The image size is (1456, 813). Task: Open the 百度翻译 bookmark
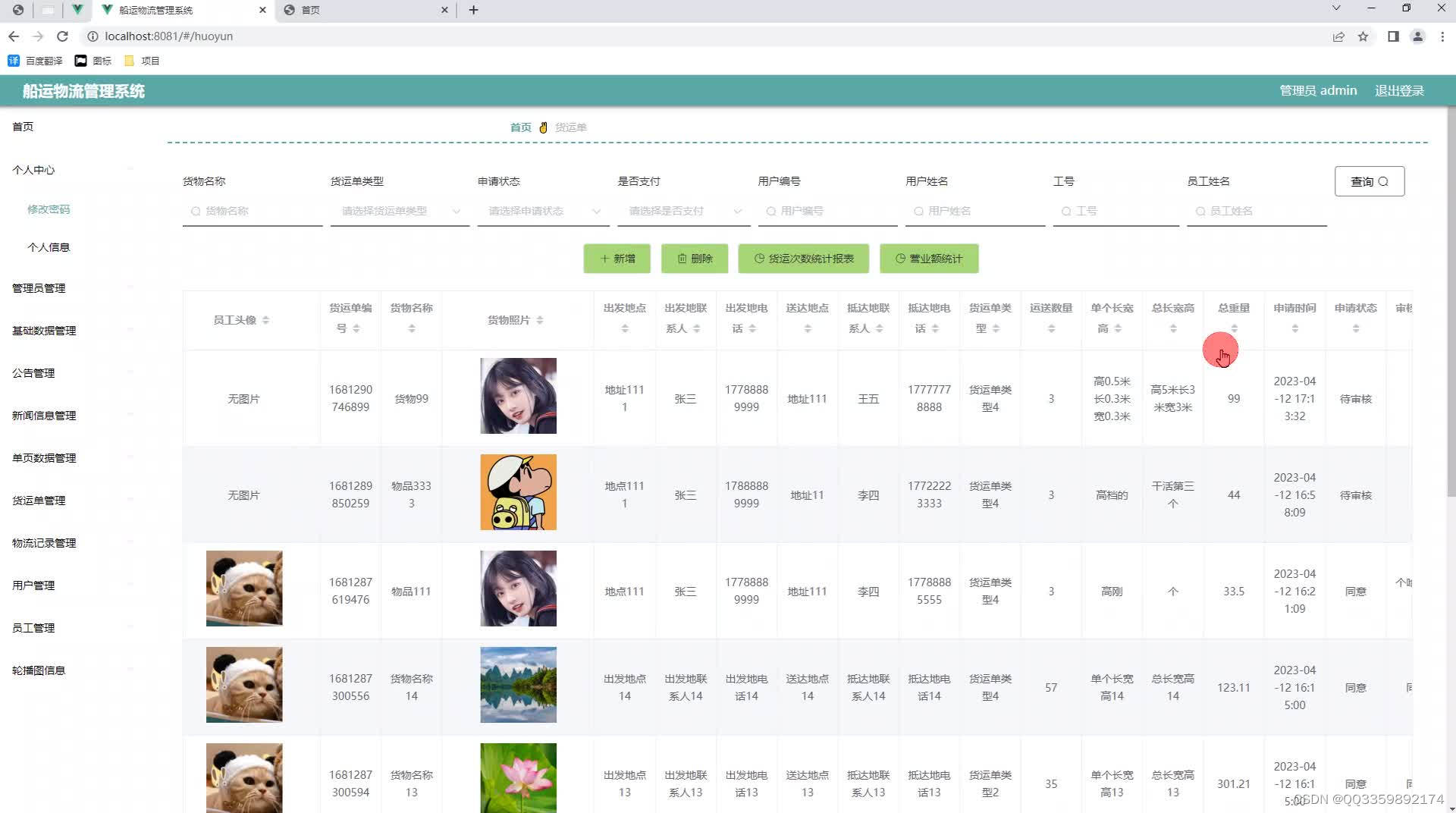(36, 61)
